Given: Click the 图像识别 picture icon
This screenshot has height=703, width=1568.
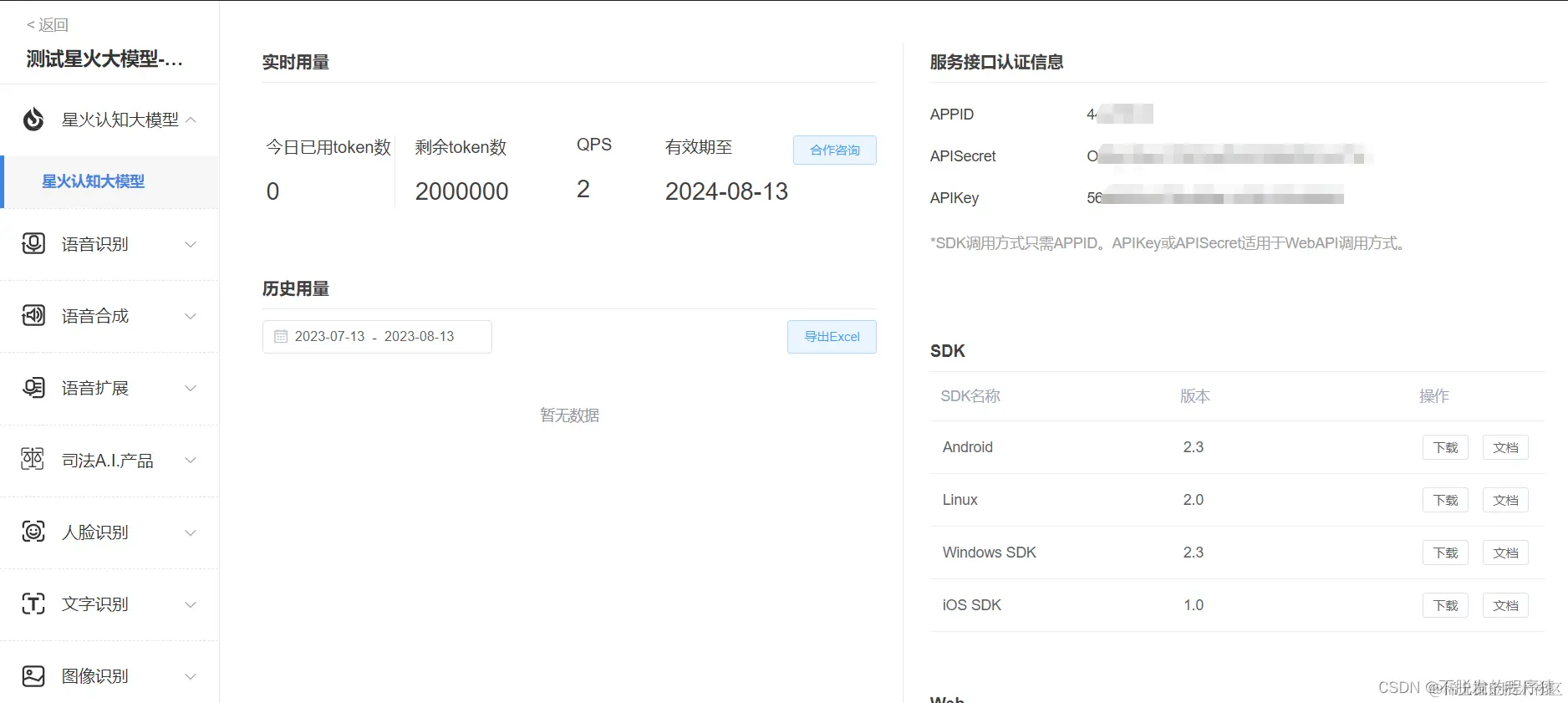Looking at the screenshot, I should coord(33,675).
